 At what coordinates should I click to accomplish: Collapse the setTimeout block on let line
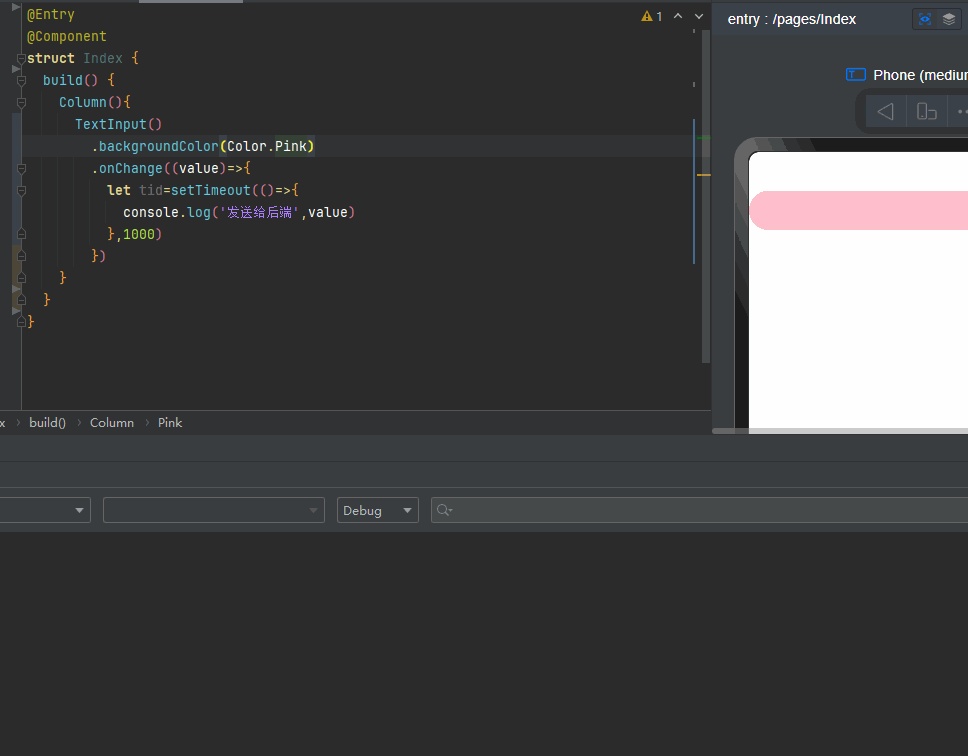(x=21, y=191)
